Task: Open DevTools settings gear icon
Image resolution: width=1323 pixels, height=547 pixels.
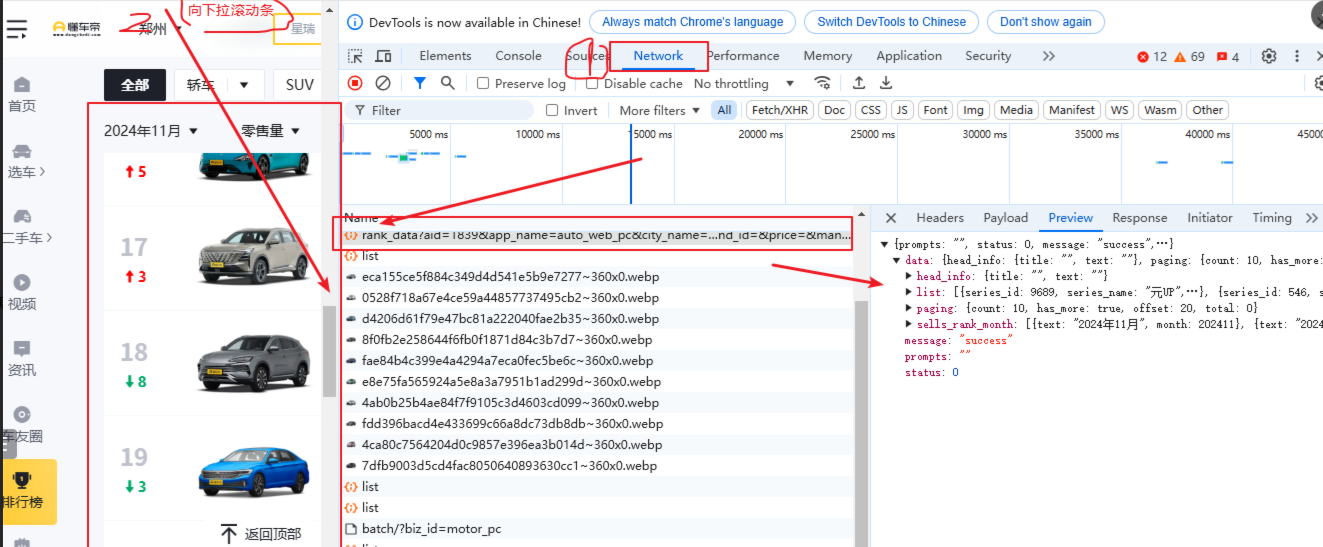Action: click(x=1269, y=56)
